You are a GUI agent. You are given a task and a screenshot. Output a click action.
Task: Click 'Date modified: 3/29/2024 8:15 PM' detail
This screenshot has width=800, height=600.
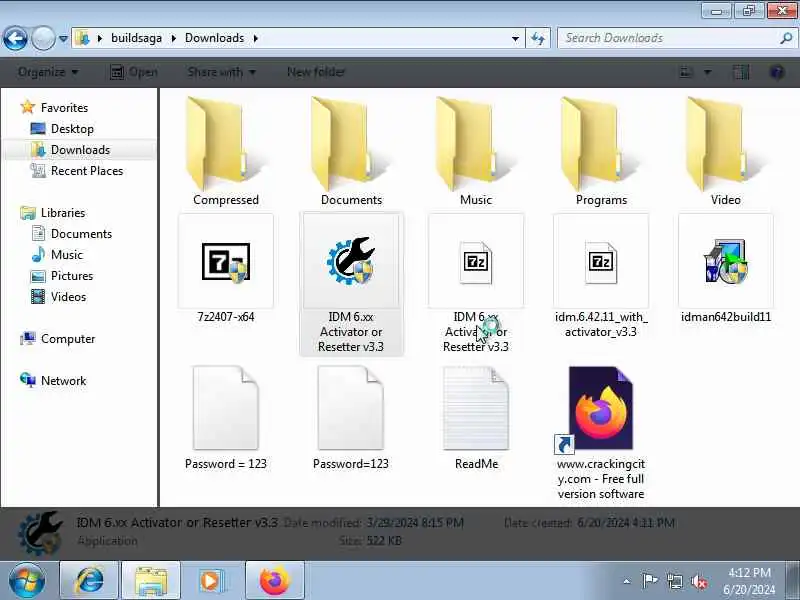pyautogui.click(x=373, y=523)
